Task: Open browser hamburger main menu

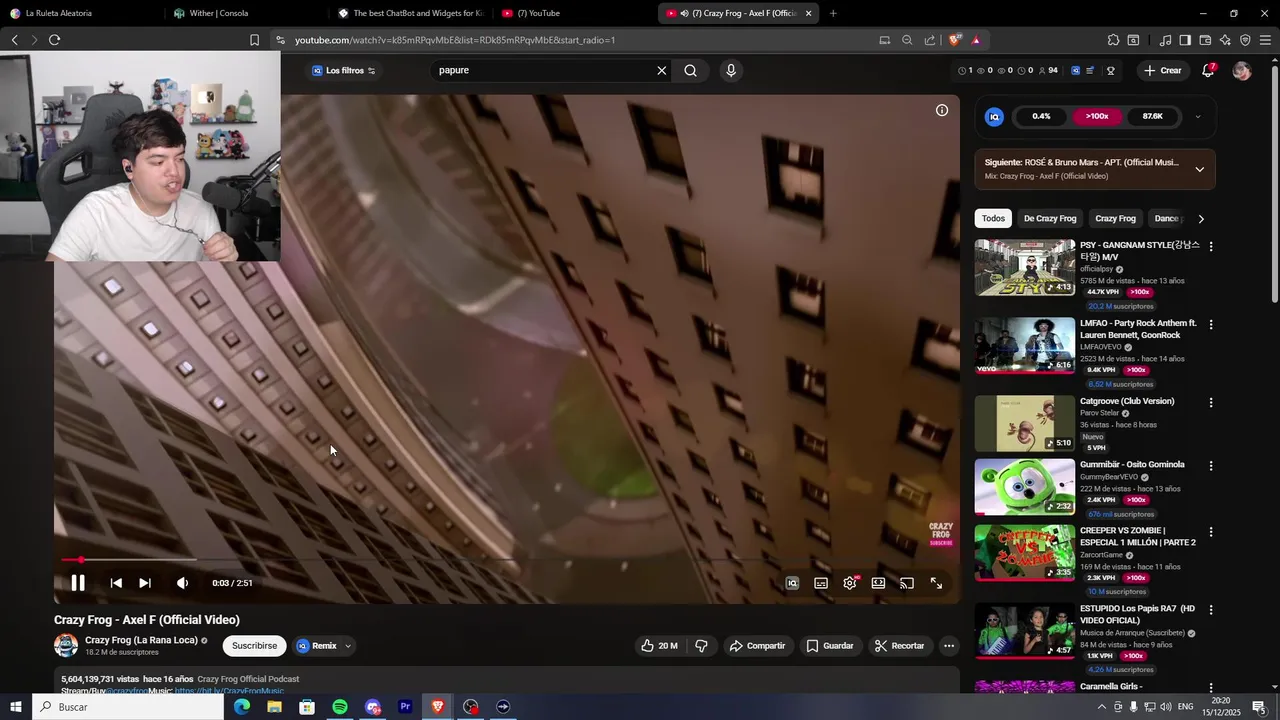Action: pos(1265,40)
